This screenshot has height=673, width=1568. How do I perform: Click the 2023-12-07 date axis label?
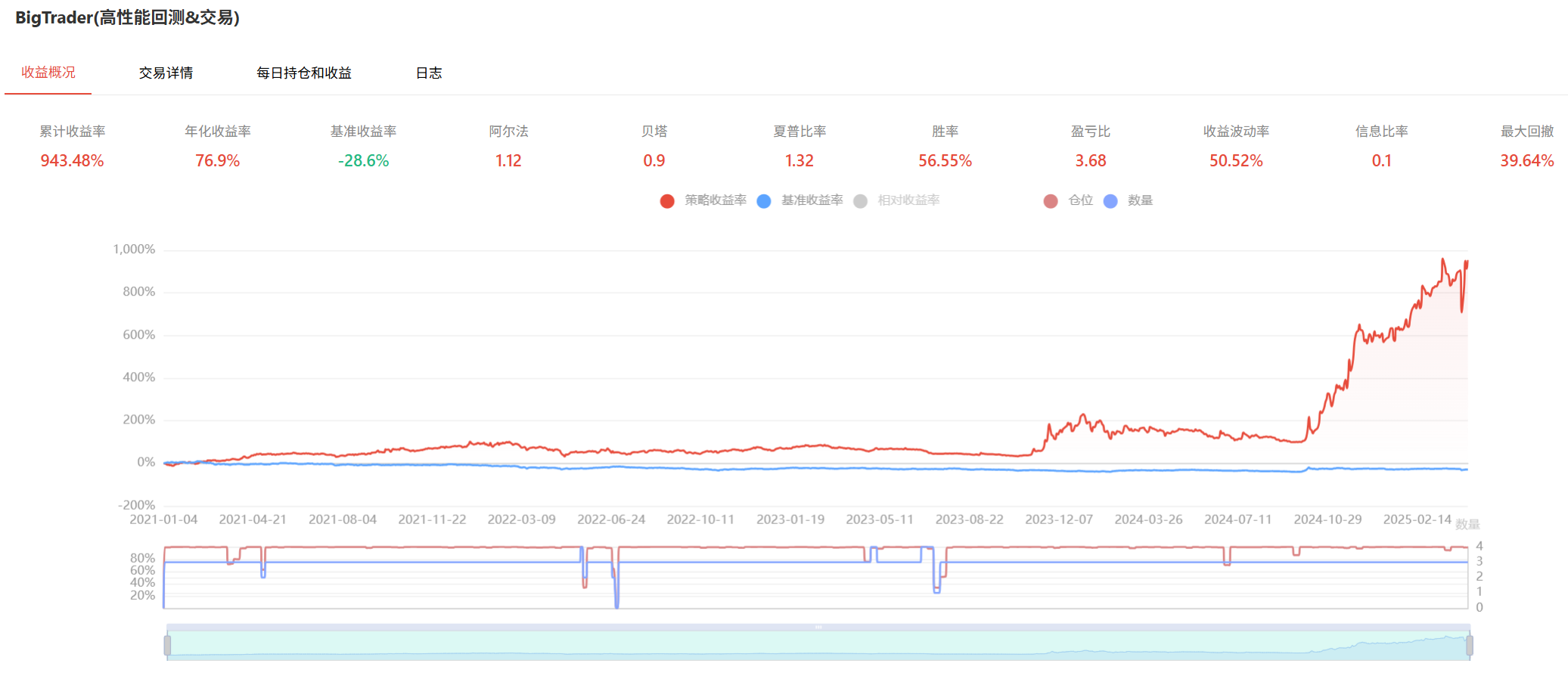pyautogui.click(x=1058, y=519)
